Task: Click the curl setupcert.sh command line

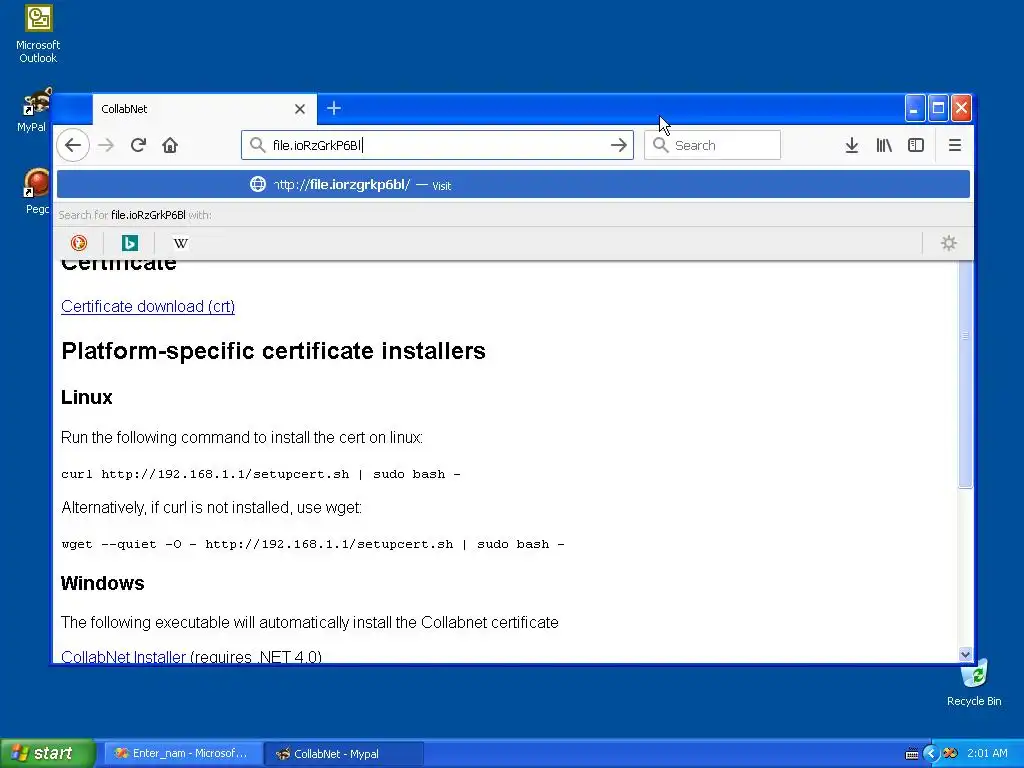Action: coord(261,474)
